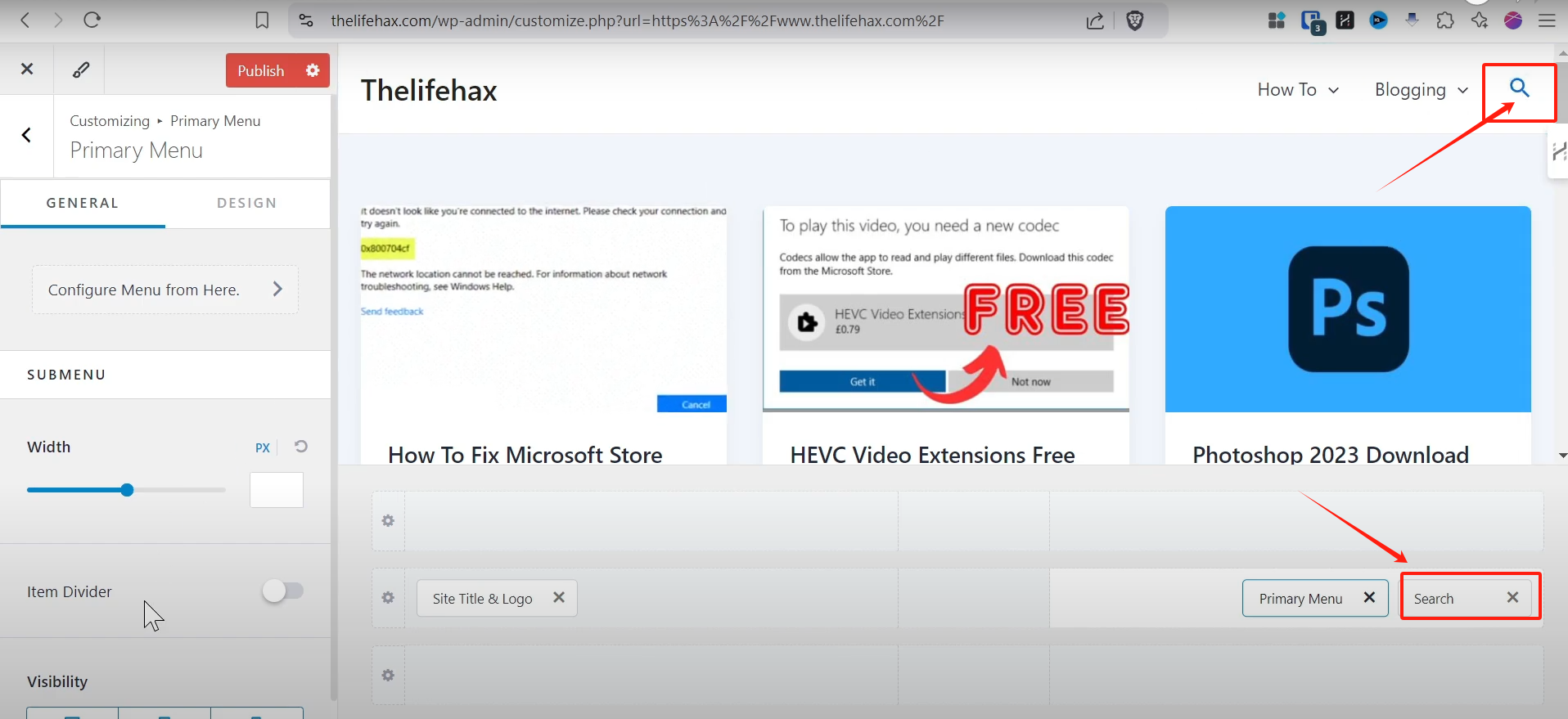Click the HEVC FREE codec thumbnail

[x=946, y=309]
